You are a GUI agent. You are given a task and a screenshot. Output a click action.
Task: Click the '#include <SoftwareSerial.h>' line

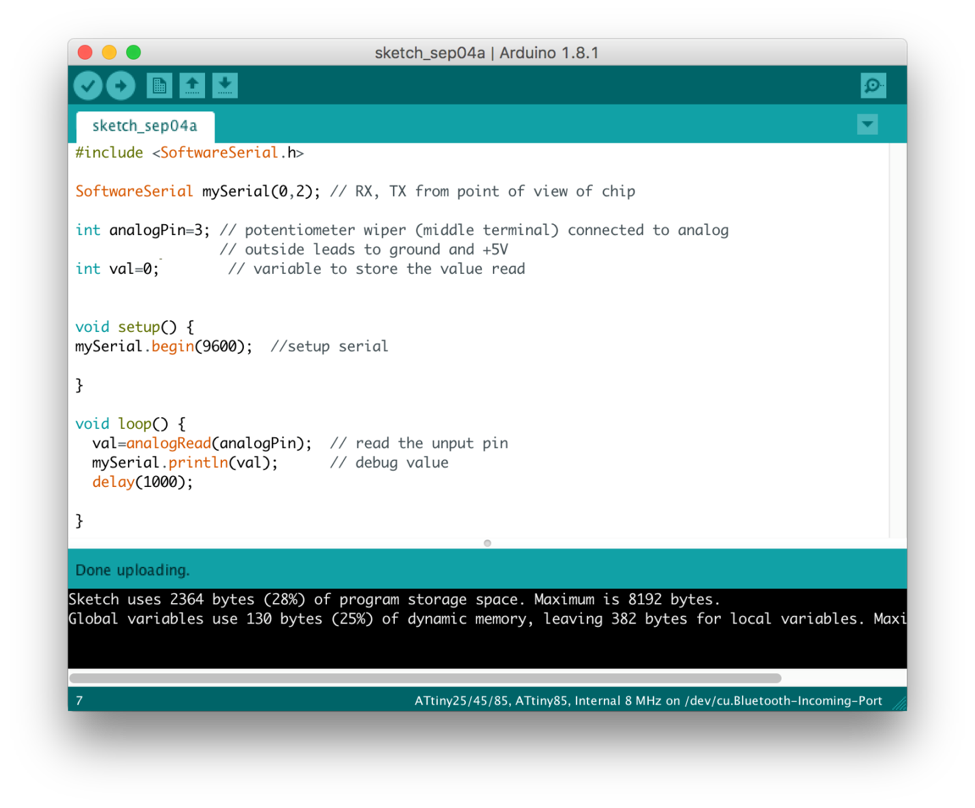[190, 152]
